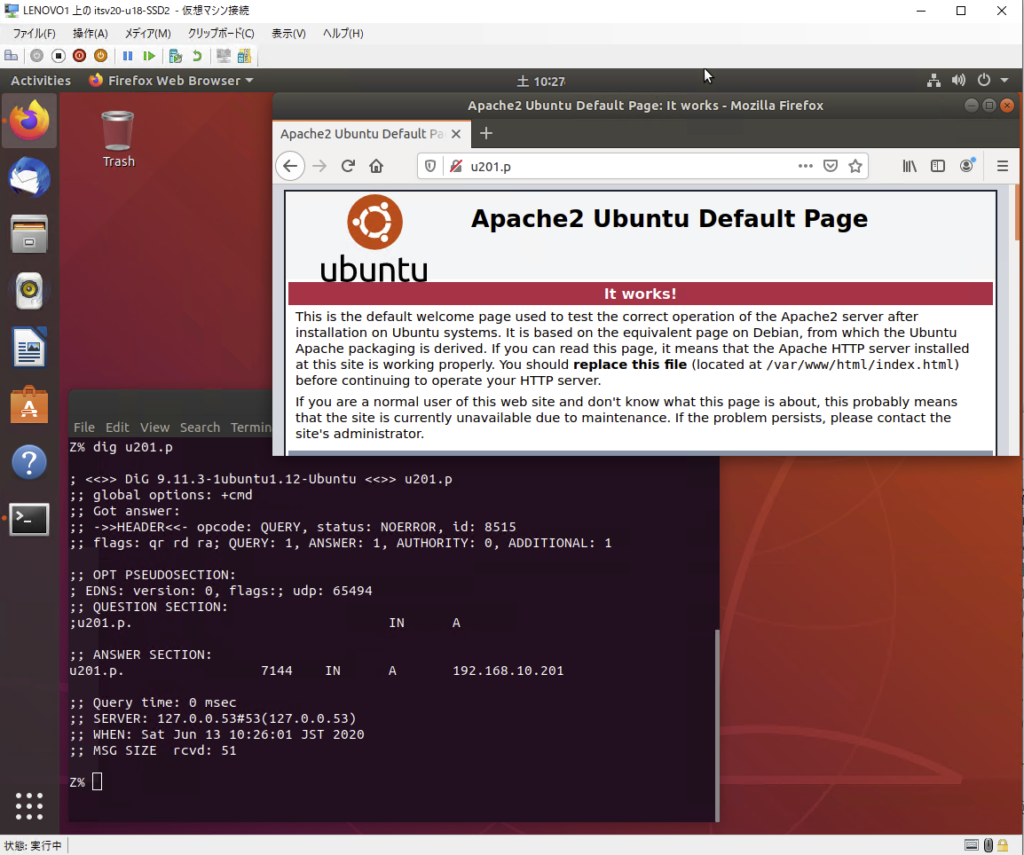Open the Firefox hamburger menu
Image resolution: width=1024 pixels, height=855 pixels.
[x=1002, y=166]
